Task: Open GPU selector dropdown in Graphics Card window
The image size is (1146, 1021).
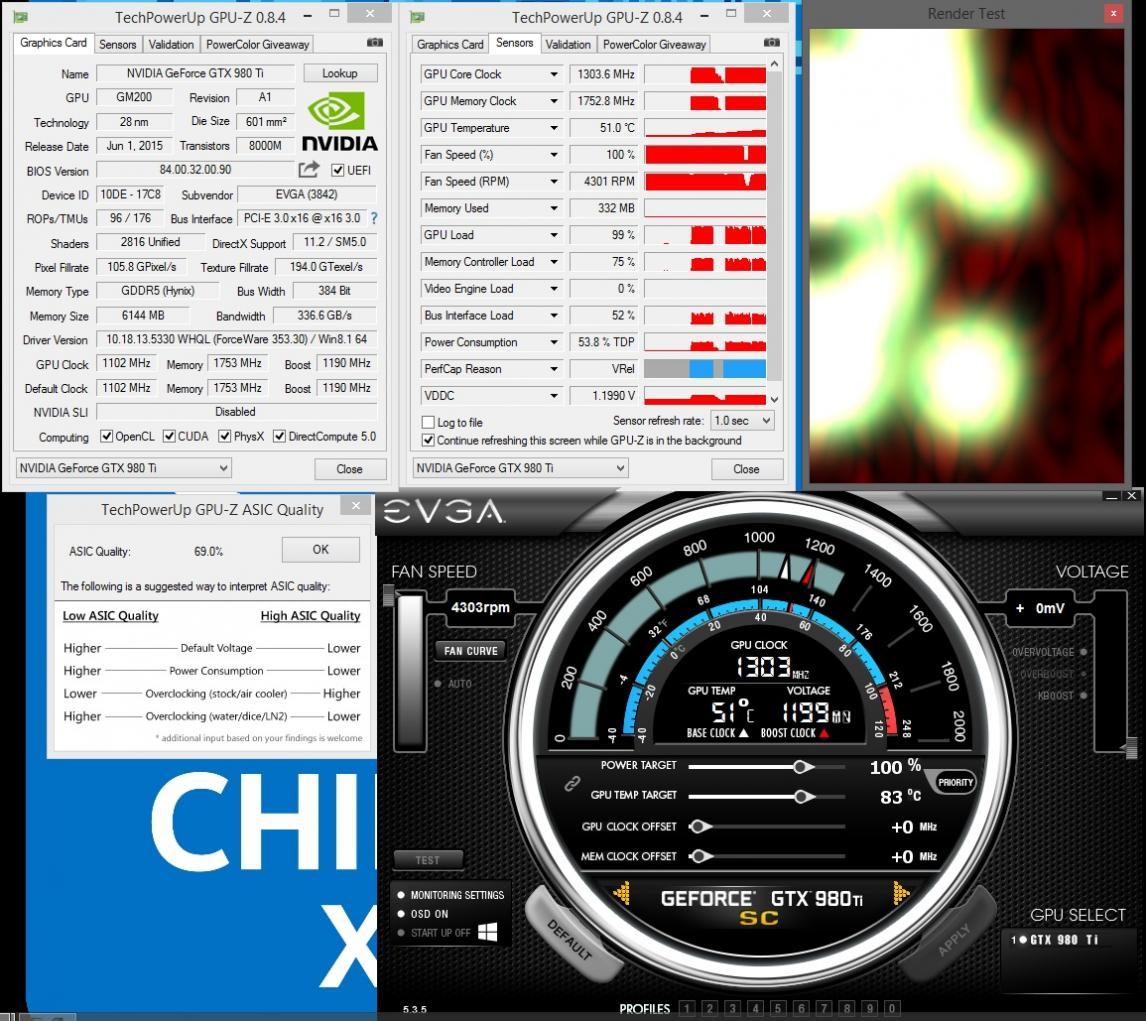Action: point(124,468)
